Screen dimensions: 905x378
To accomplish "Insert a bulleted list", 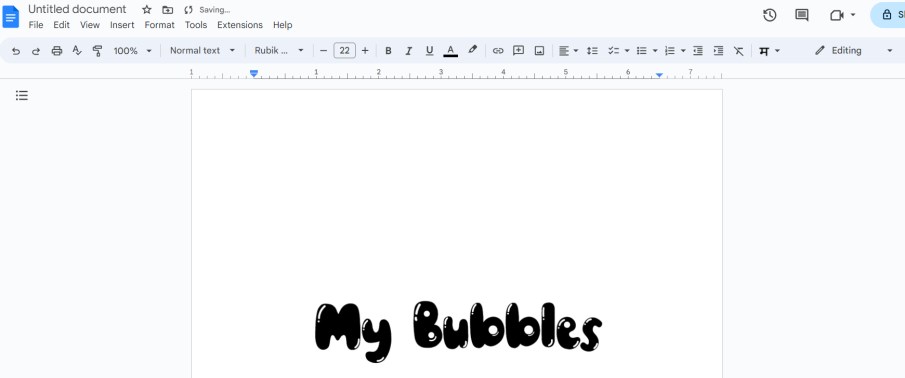I will pos(641,51).
